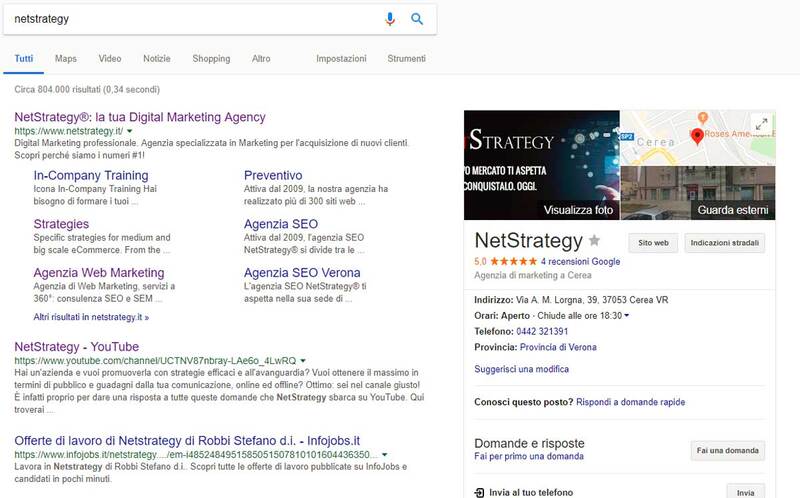Open the NetStrategy - YouTube result

(x=77, y=346)
